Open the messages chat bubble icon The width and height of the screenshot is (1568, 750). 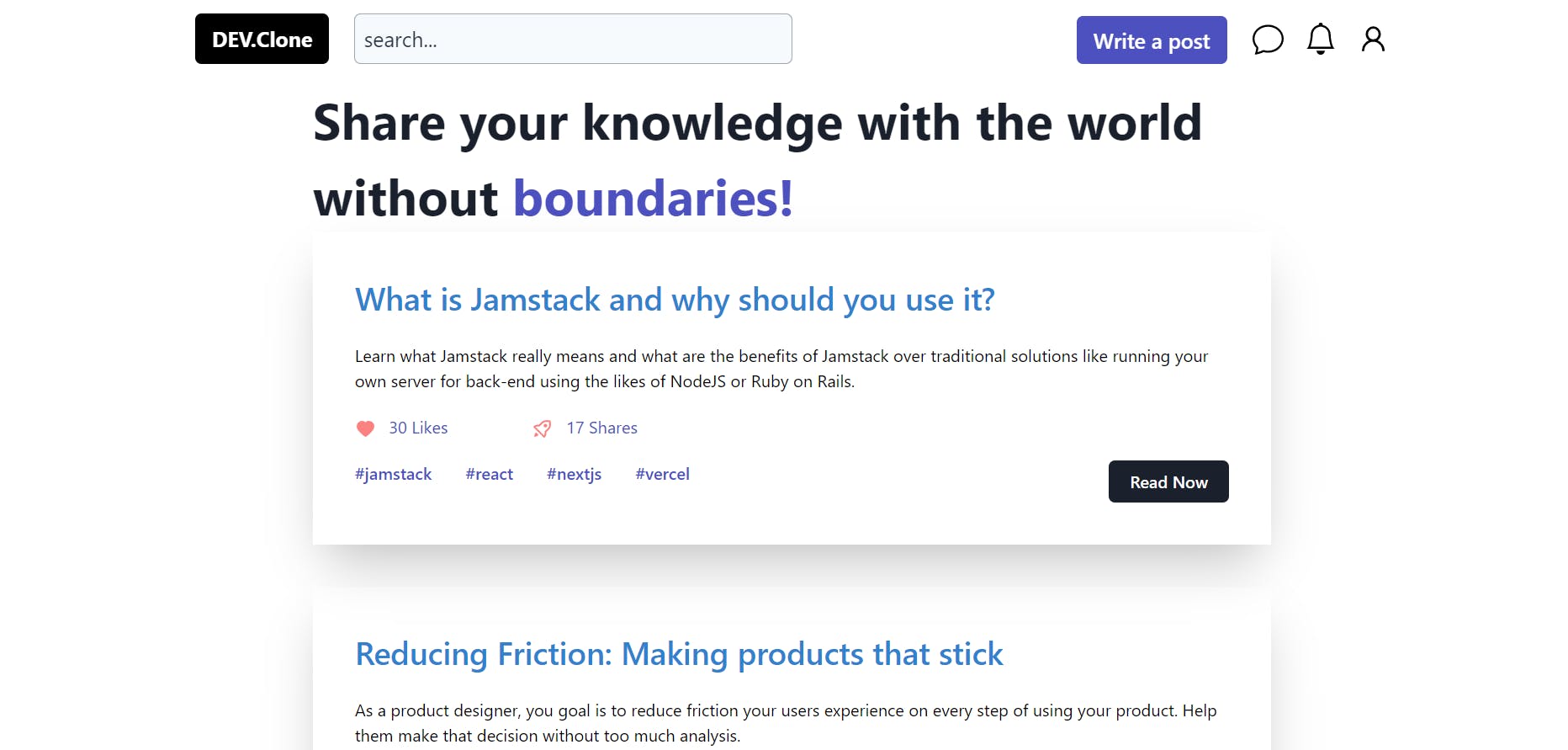pyautogui.click(x=1268, y=40)
